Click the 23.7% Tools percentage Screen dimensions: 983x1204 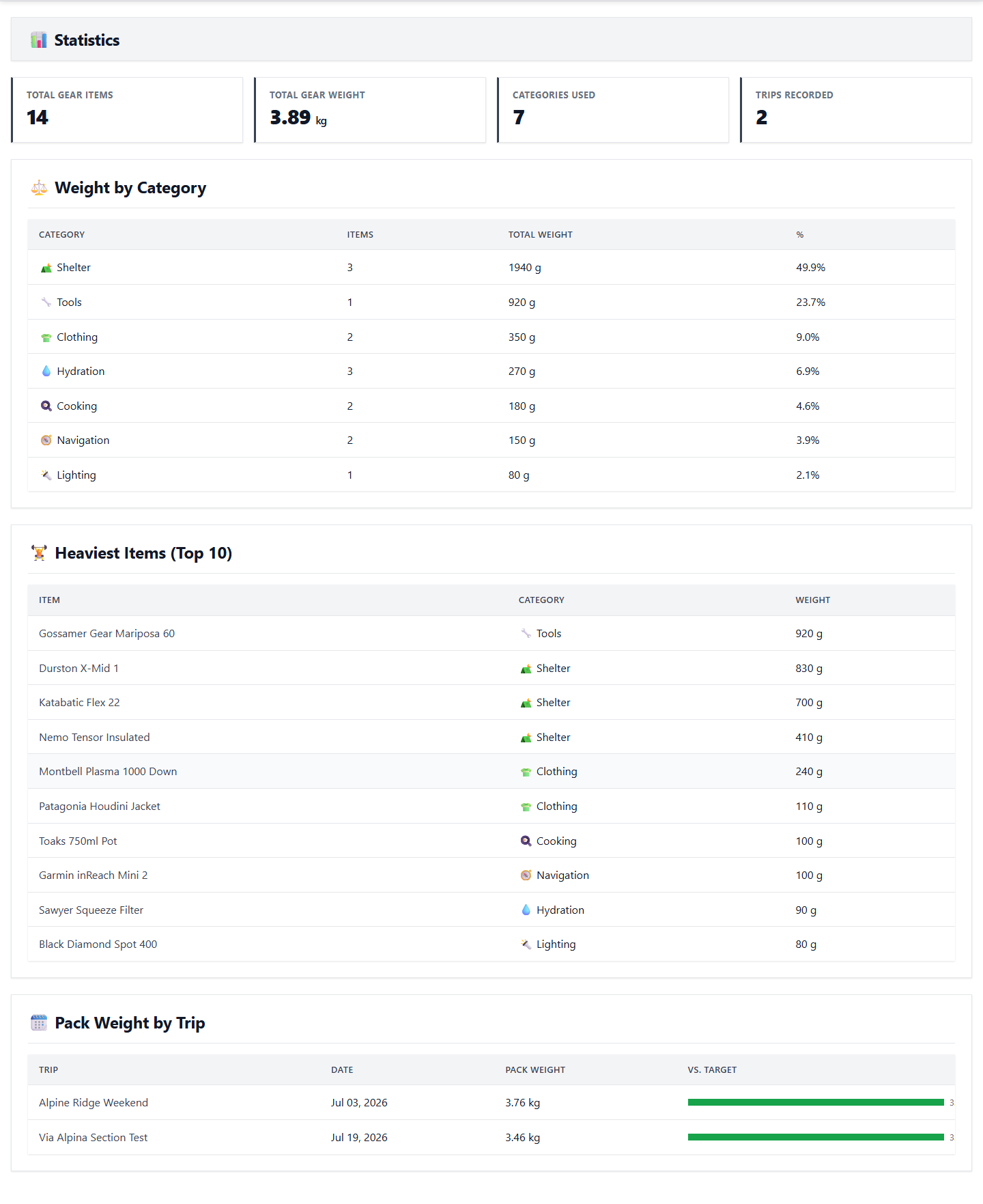click(810, 303)
